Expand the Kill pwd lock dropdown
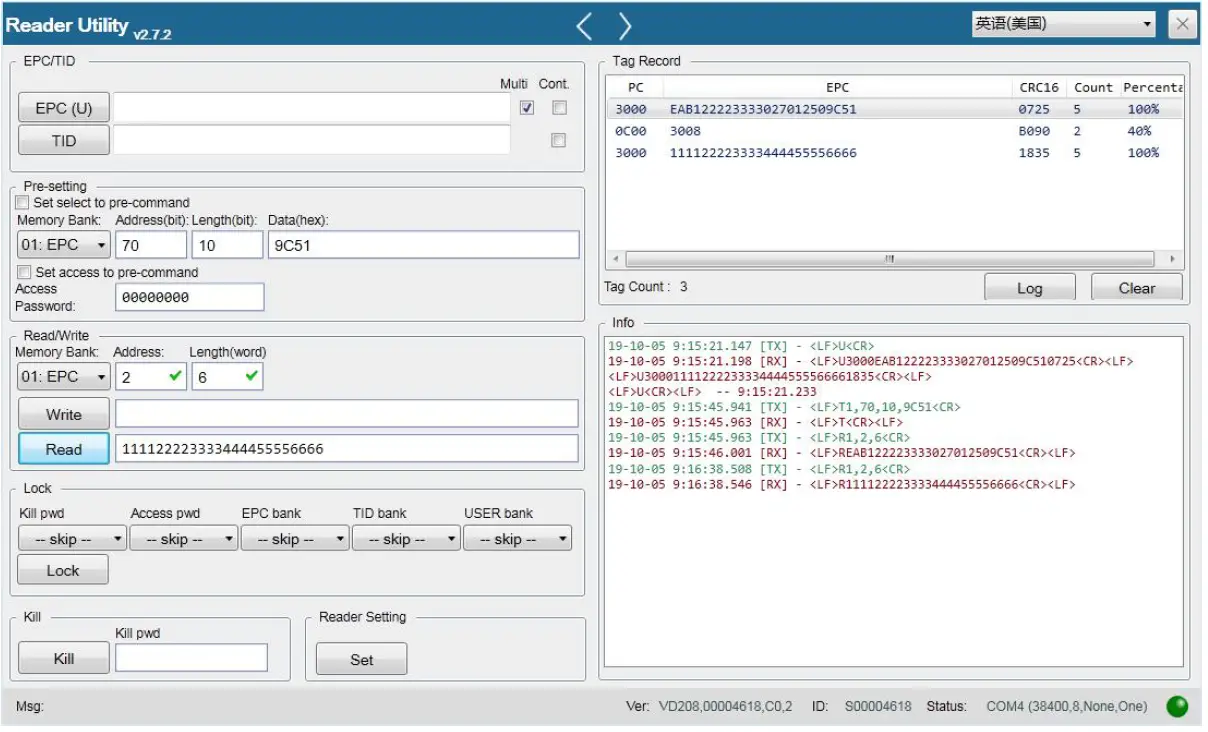The image size is (1208, 732). 72,539
